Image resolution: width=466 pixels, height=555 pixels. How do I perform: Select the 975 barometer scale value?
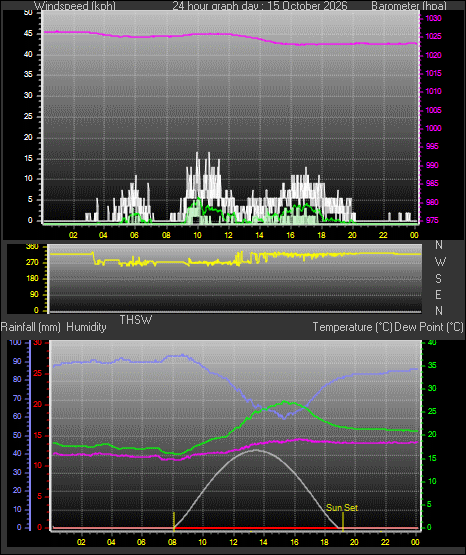click(x=432, y=220)
